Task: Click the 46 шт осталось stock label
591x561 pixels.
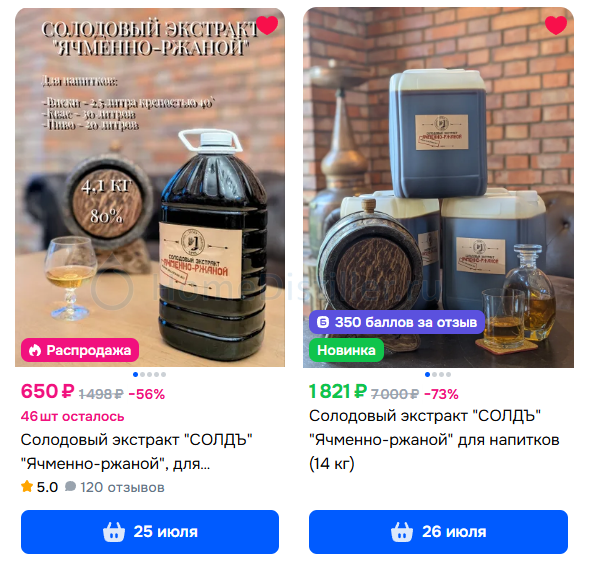Action: (72, 417)
